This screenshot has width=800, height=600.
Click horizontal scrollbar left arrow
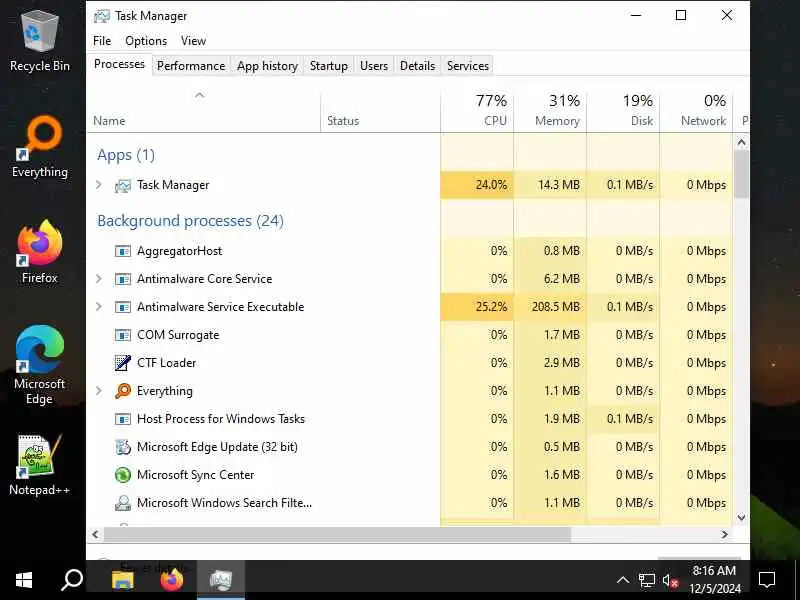point(95,535)
